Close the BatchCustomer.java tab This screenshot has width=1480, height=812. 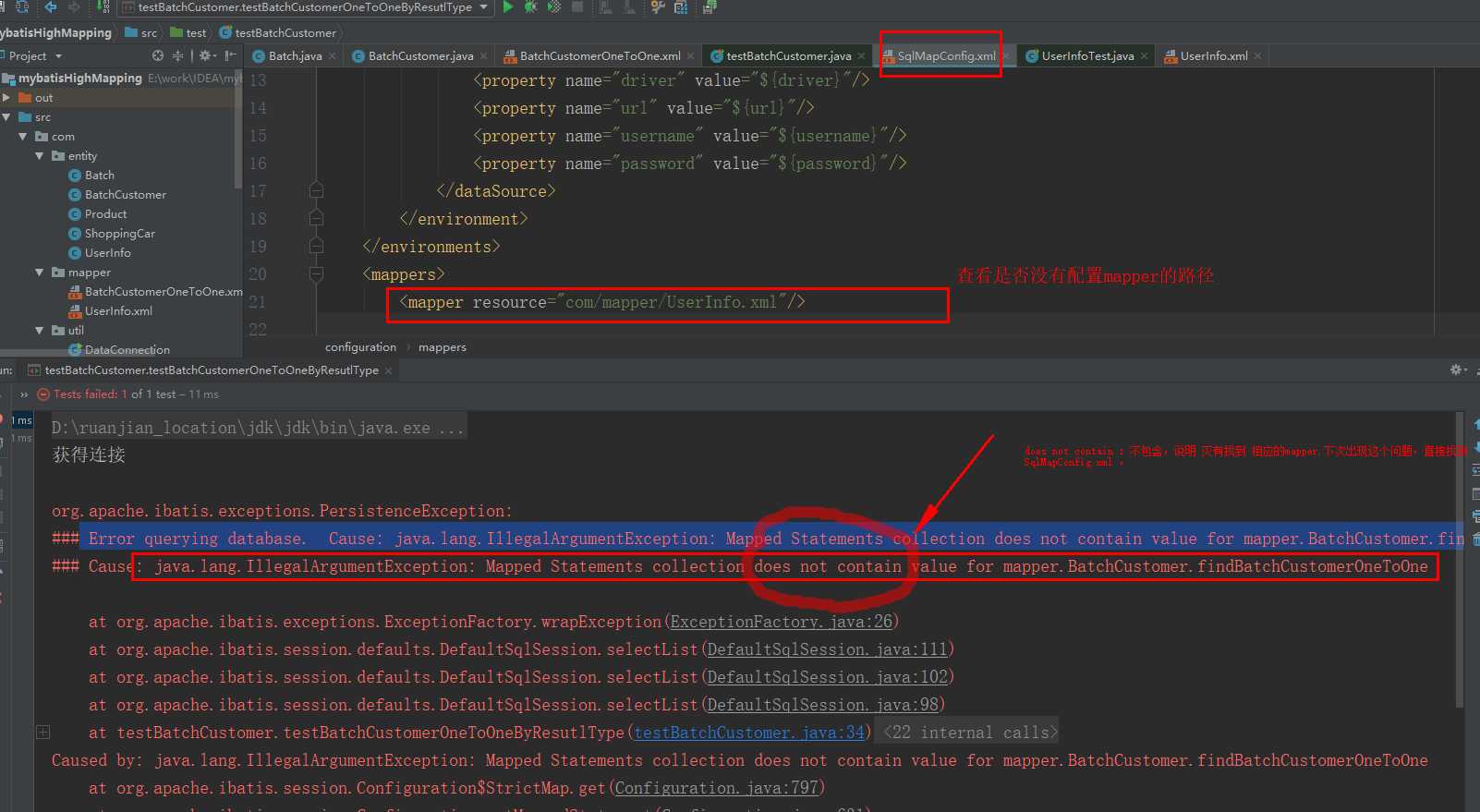(483, 56)
